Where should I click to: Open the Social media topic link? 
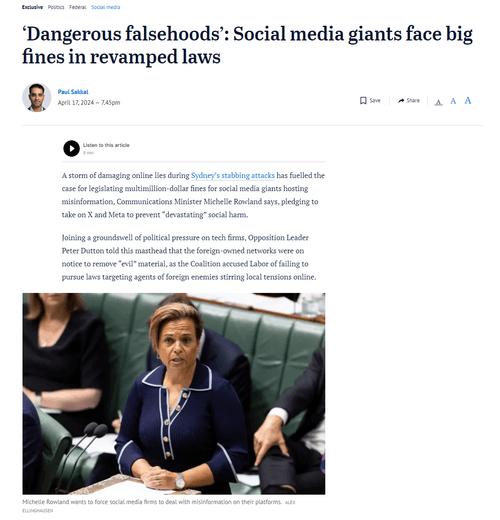click(106, 7)
